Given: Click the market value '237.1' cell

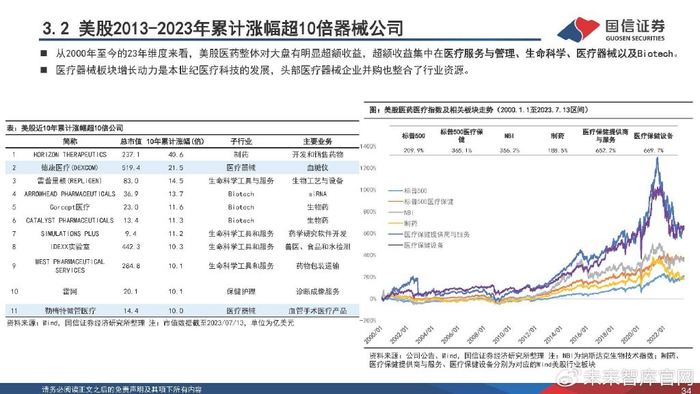Looking at the screenshot, I should [130, 154].
